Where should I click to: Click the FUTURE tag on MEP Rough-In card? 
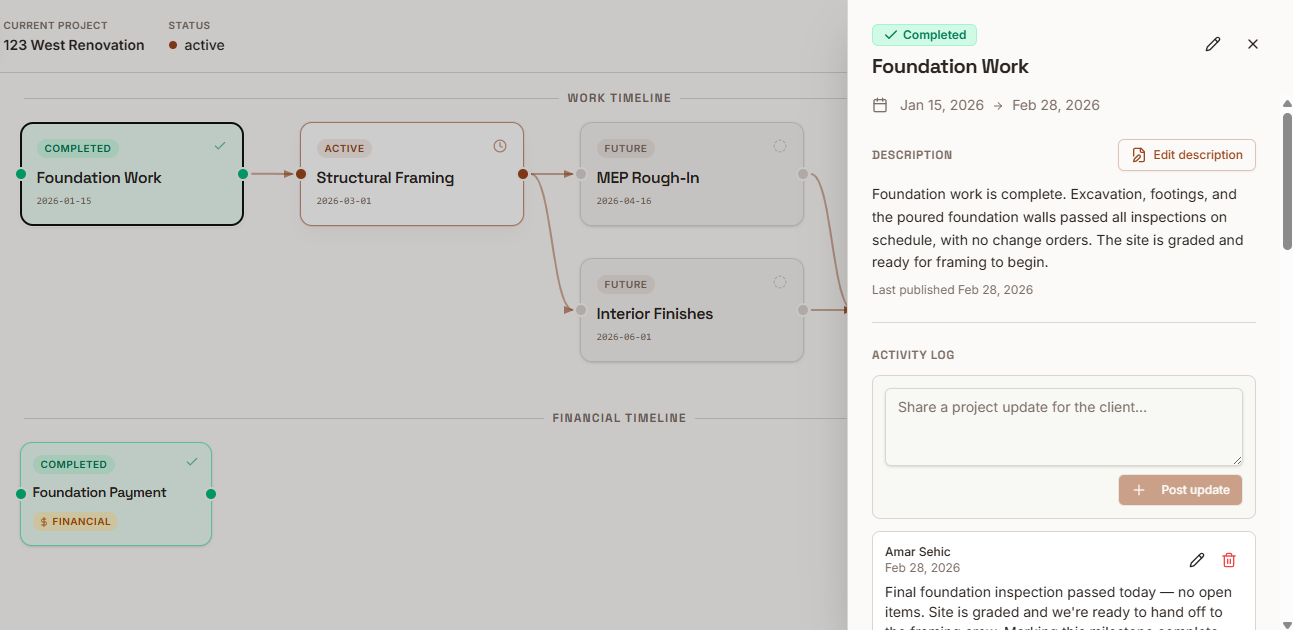click(626, 148)
